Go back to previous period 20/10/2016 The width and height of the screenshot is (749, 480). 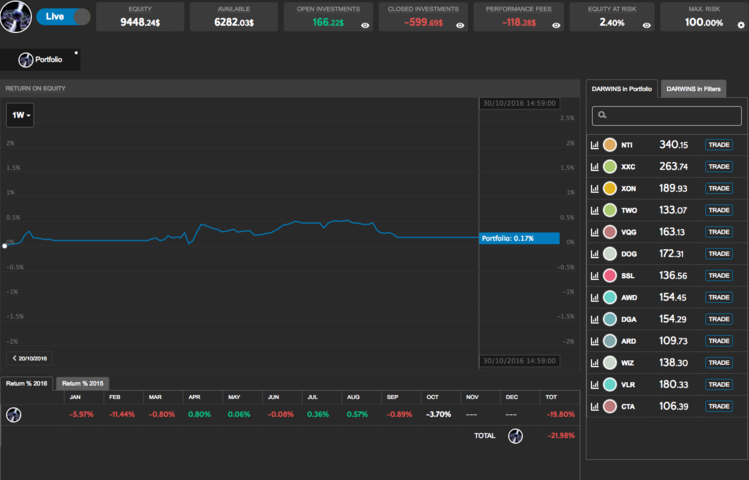(x=30, y=357)
